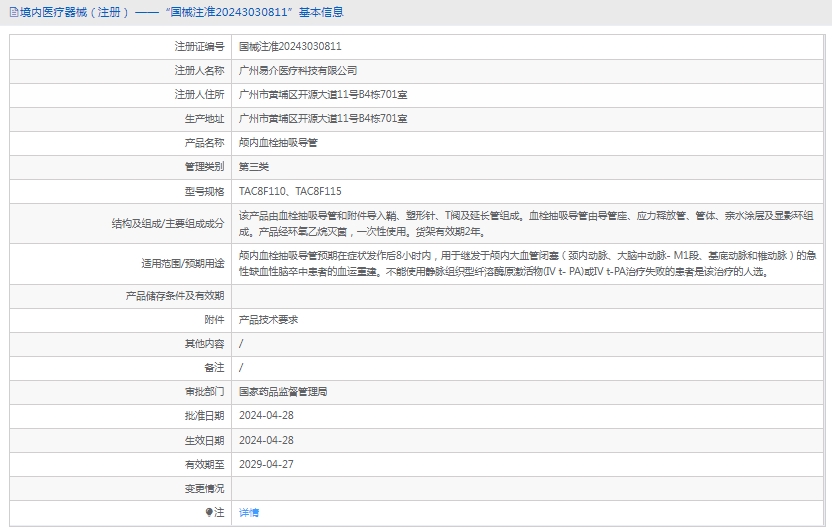
Task: Select product name 颅内血栓抽吸导管
Action: tap(278, 143)
